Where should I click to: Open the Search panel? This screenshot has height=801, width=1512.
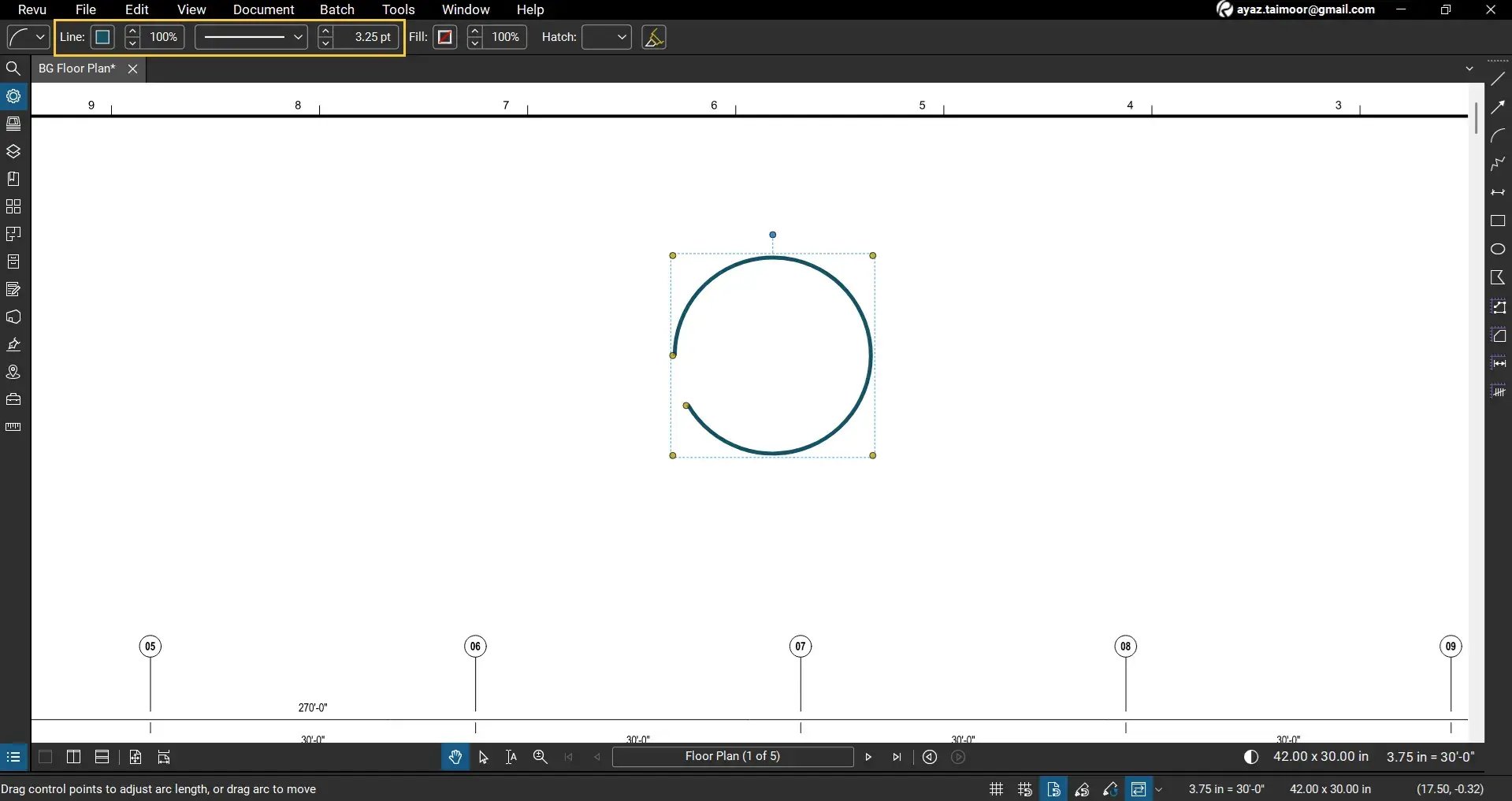click(x=13, y=69)
